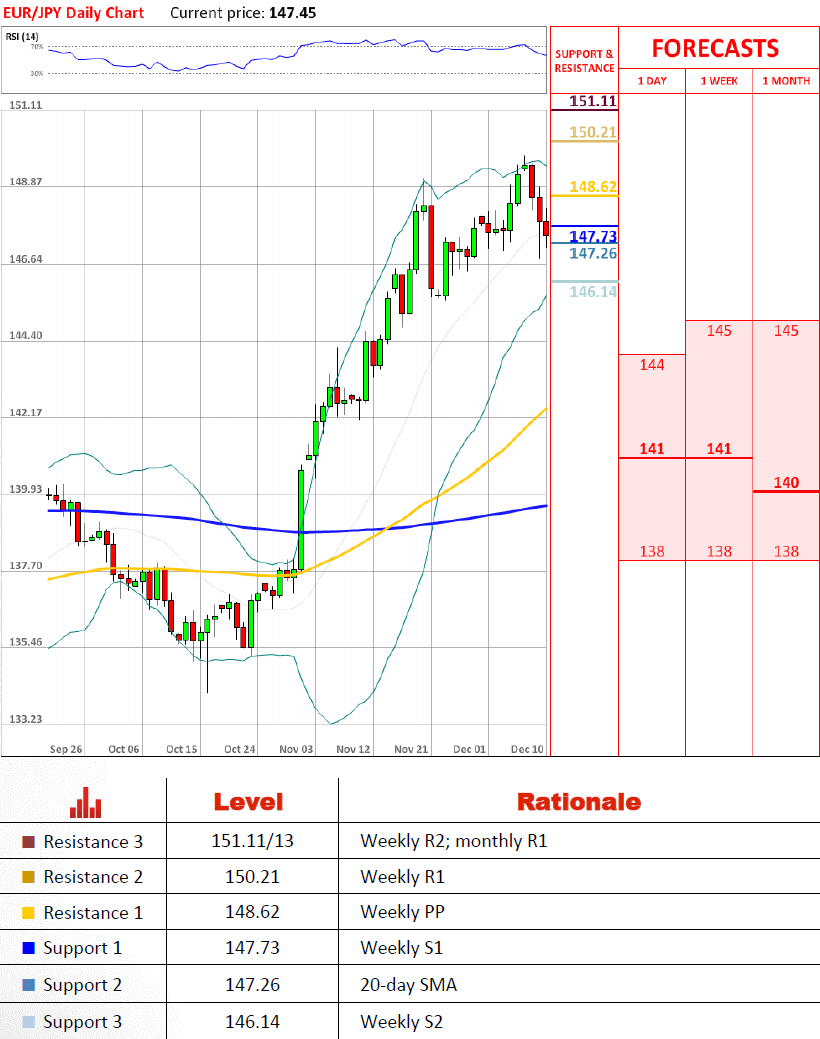Click the 138 value in 1 DAY forecast
The image size is (820, 1039).
click(652, 551)
